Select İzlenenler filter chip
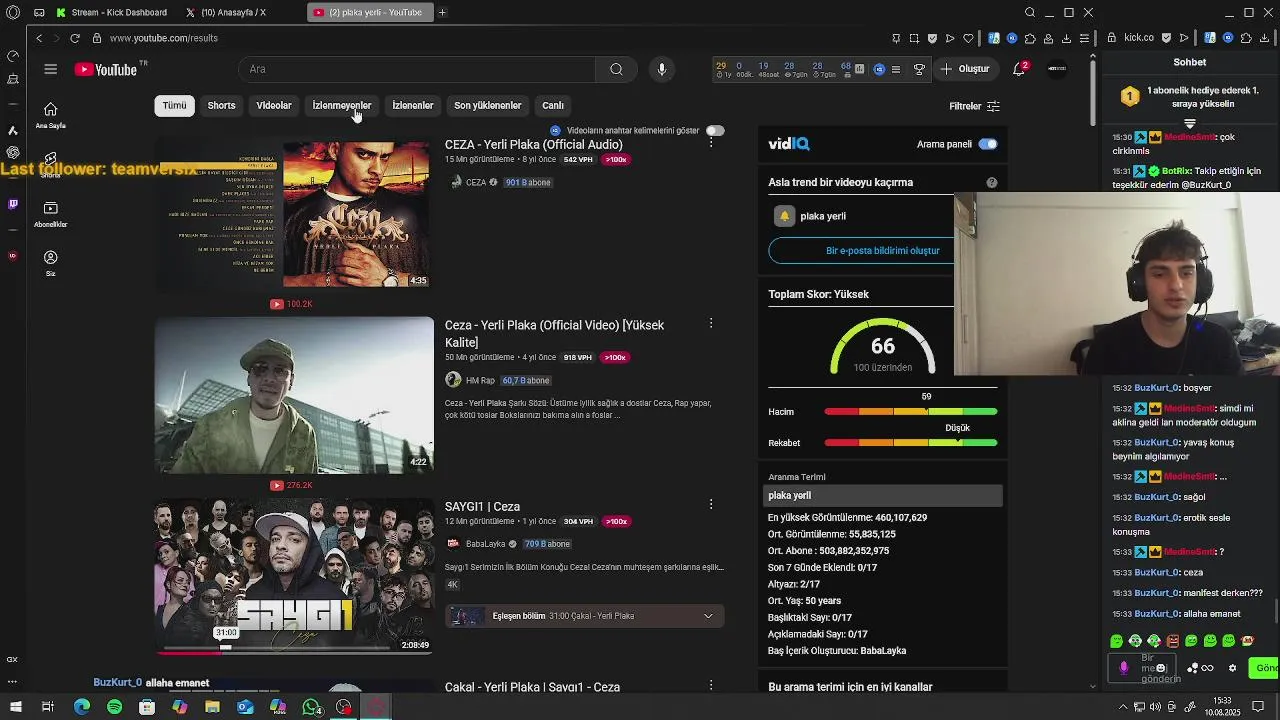Viewport: 1280px width, 720px height. [412, 106]
